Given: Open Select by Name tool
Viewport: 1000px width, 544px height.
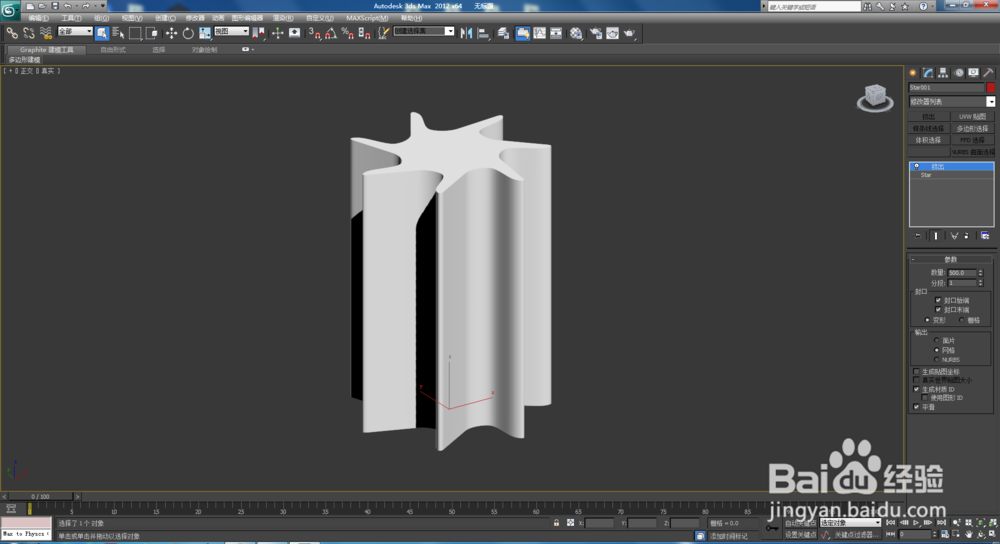Looking at the screenshot, I should (x=119, y=33).
